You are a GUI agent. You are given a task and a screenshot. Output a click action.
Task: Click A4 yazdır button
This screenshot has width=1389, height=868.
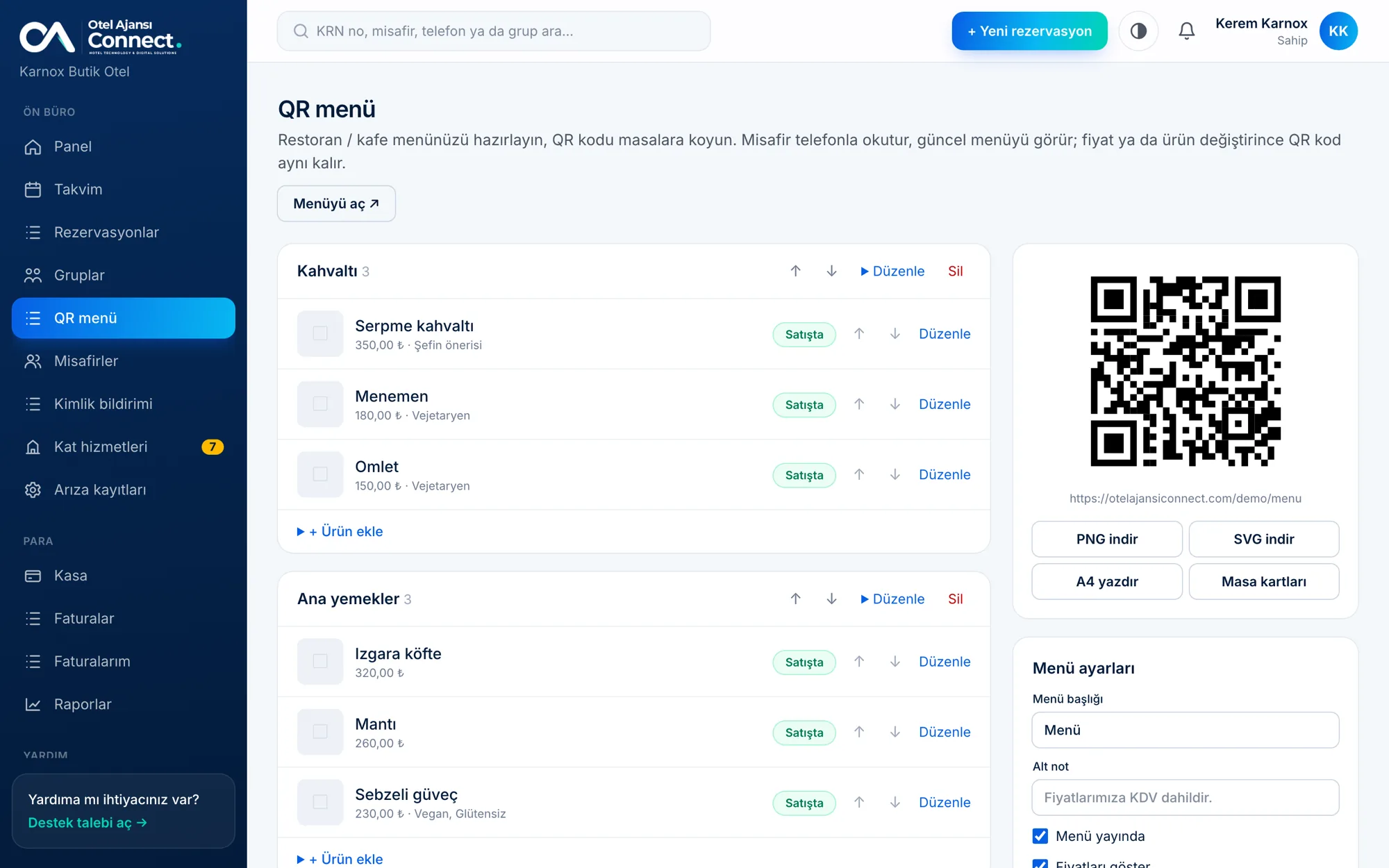point(1107,582)
